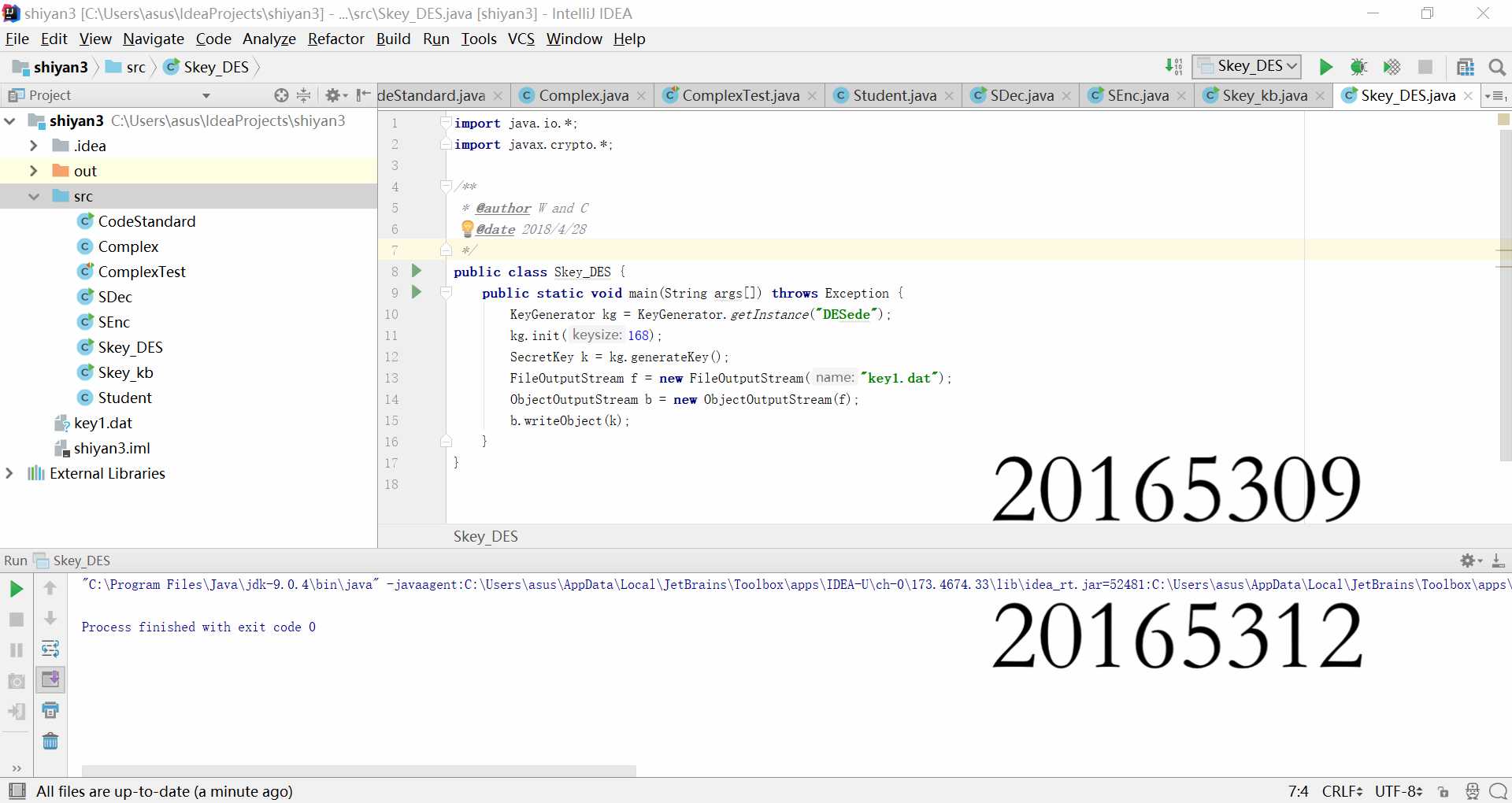Click console horizontal scrollbar

click(359, 771)
